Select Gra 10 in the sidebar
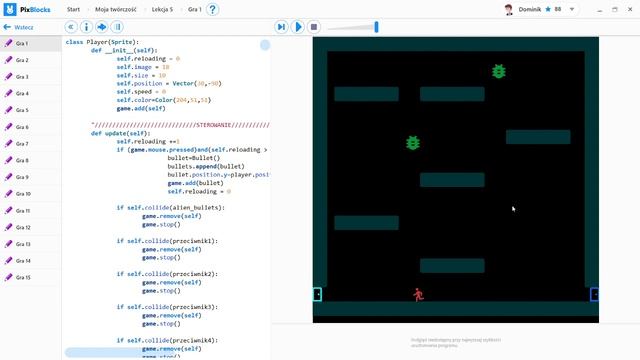This screenshot has width=640, height=360. [x=31, y=194]
